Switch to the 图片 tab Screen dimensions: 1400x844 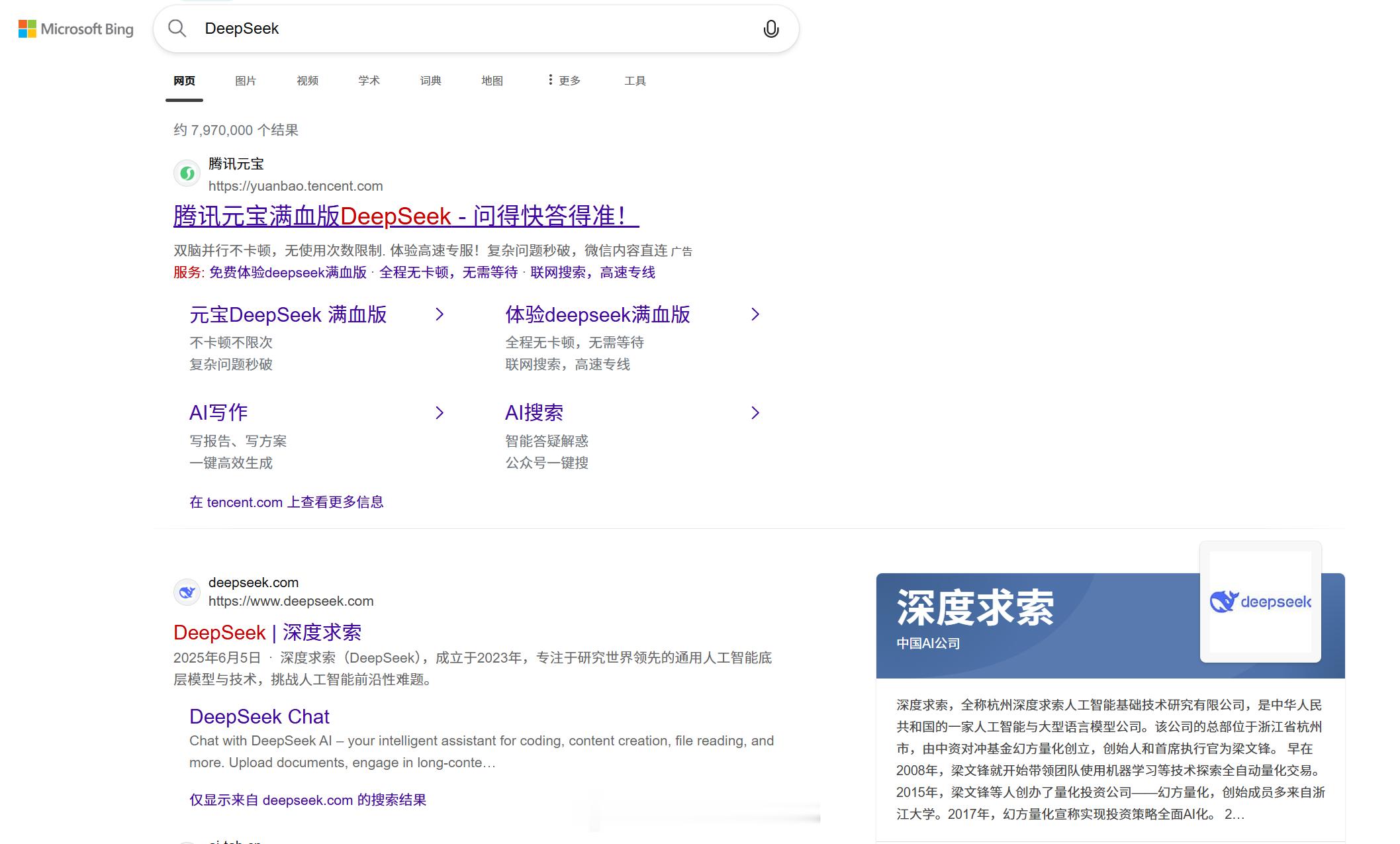pos(246,81)
